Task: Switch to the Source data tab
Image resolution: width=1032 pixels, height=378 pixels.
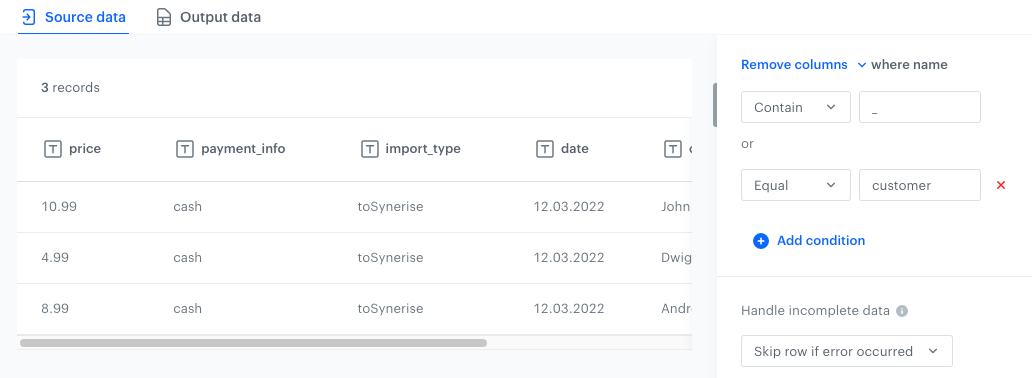Action: [73, 17]
